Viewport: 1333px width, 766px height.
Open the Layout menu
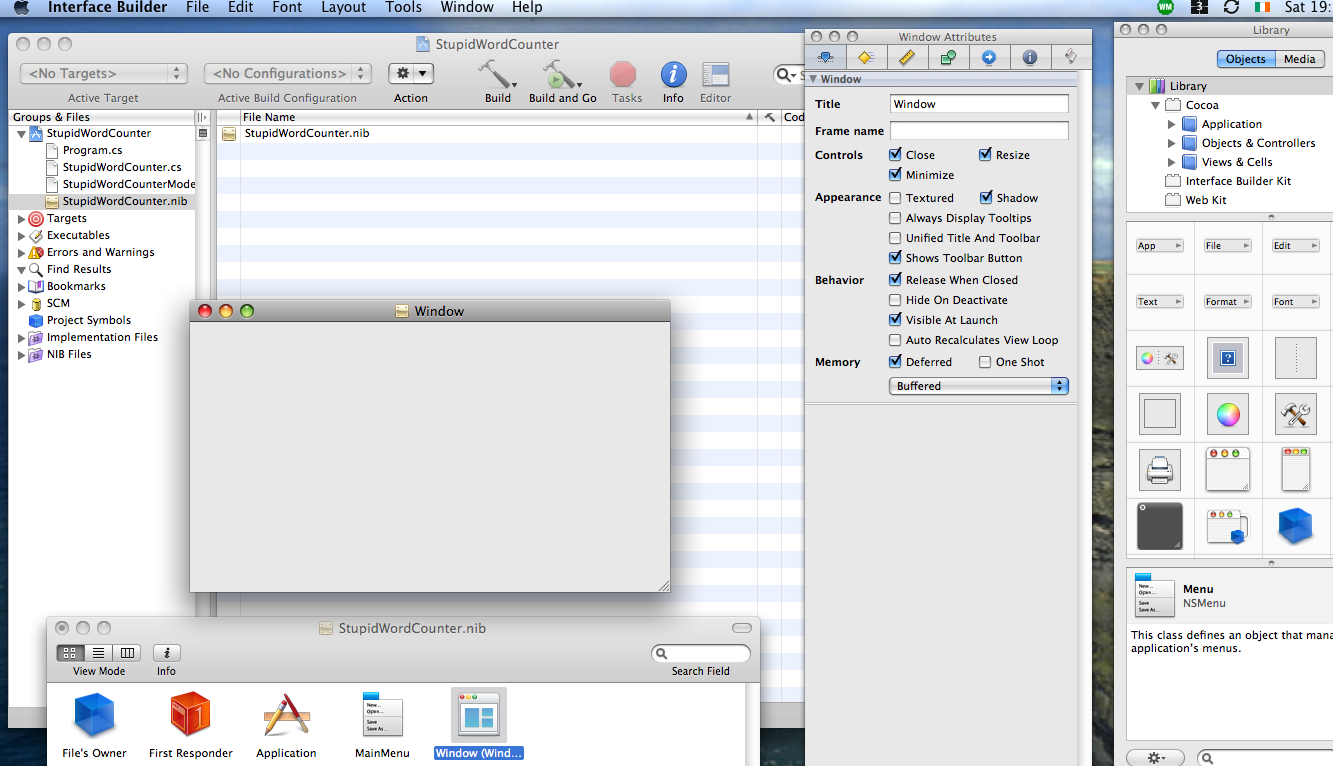(344, 8)
